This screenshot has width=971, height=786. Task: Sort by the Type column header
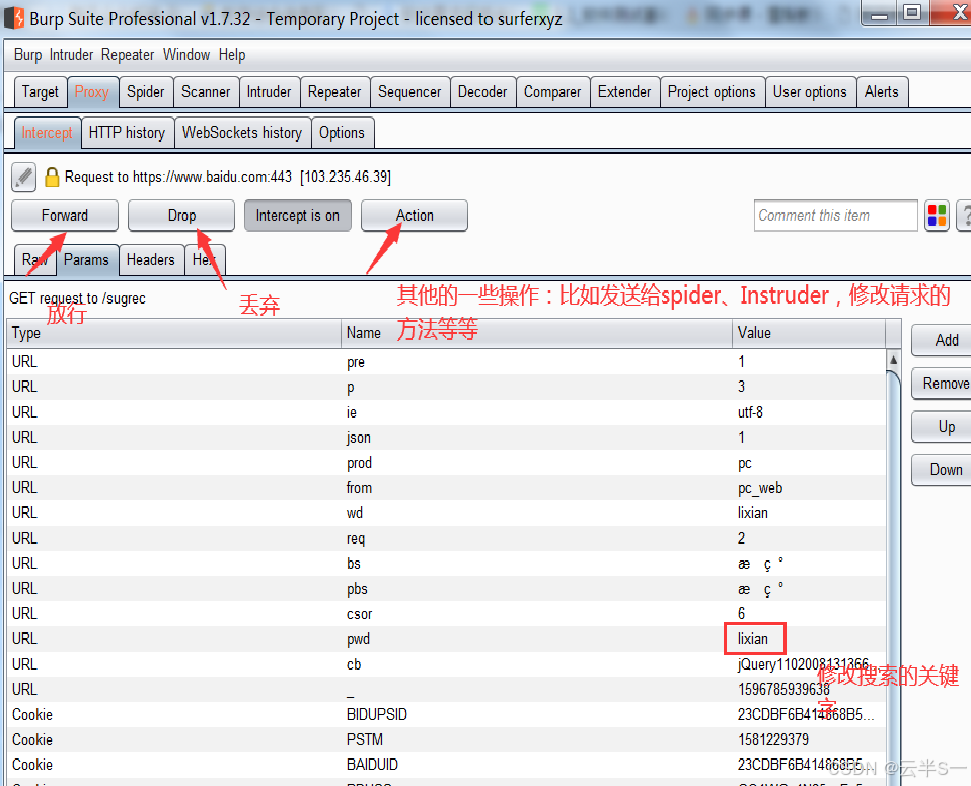tap(174, 333)
